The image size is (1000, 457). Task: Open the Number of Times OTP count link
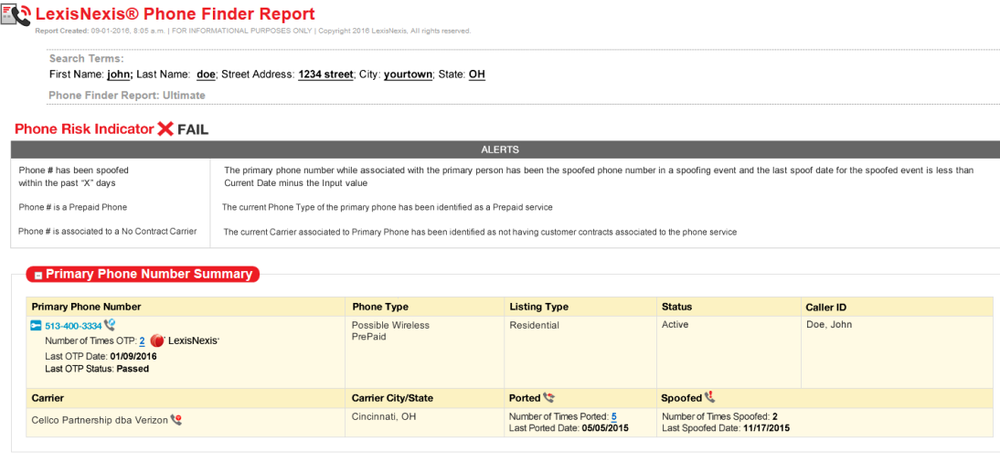point(142,341)
